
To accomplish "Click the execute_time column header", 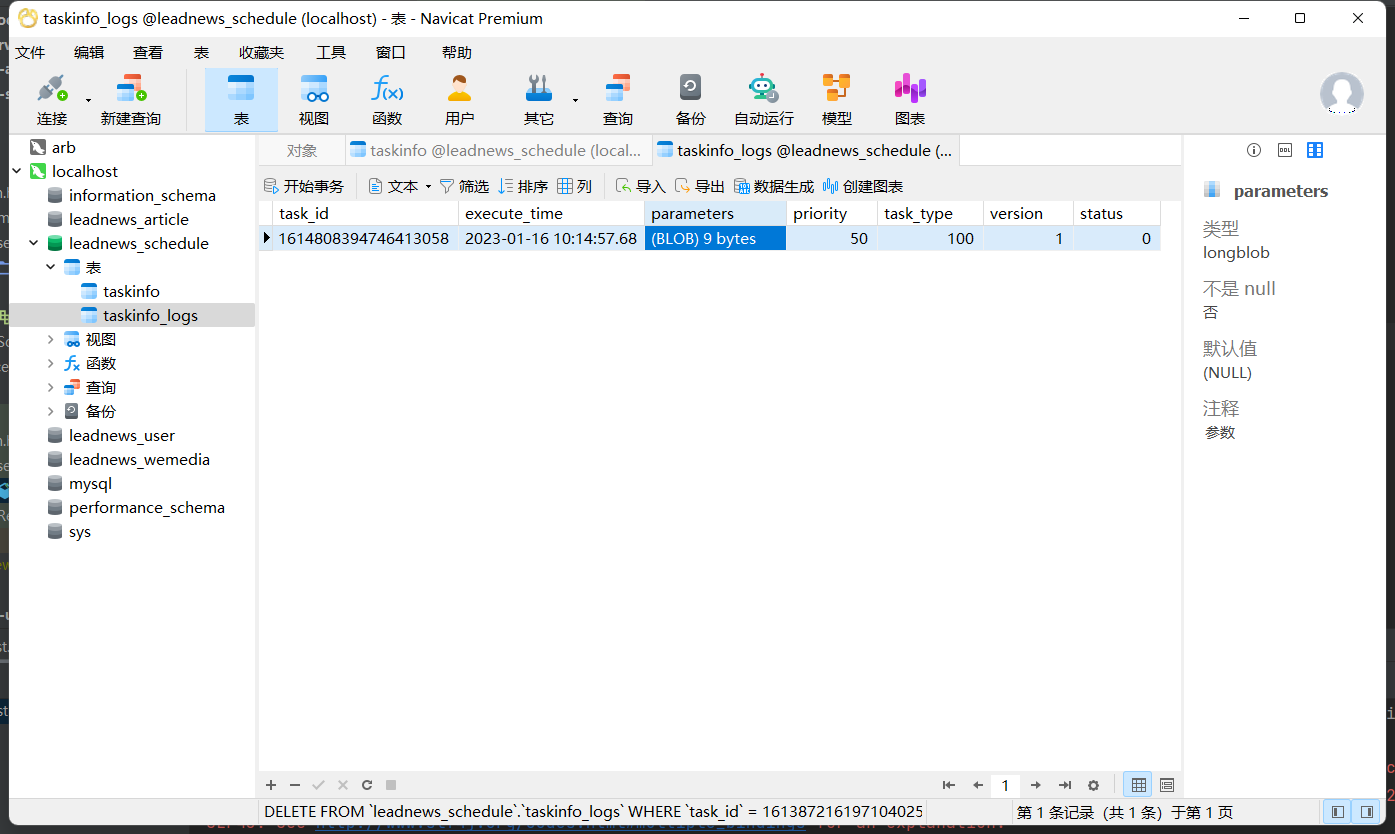I will tap(552, 213).
